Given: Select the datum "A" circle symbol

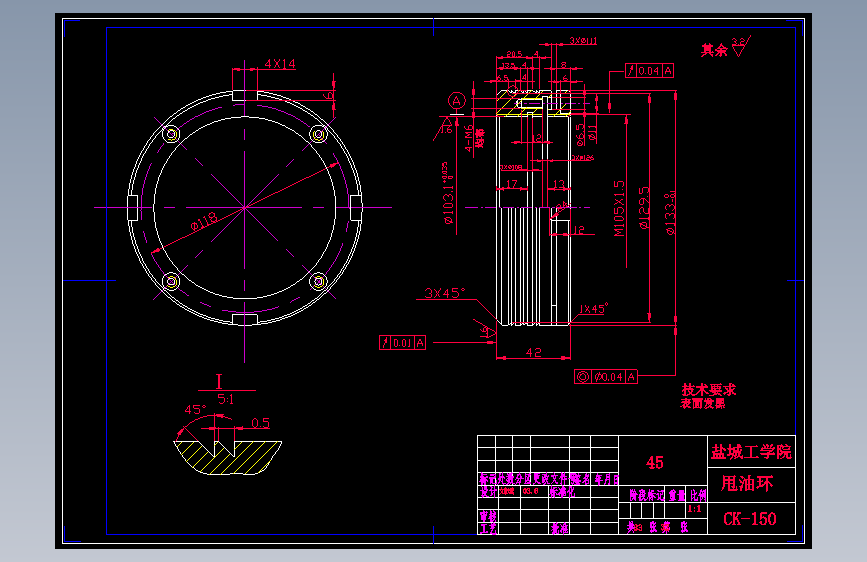Looking at the screenshot, I should coord(457,101).
